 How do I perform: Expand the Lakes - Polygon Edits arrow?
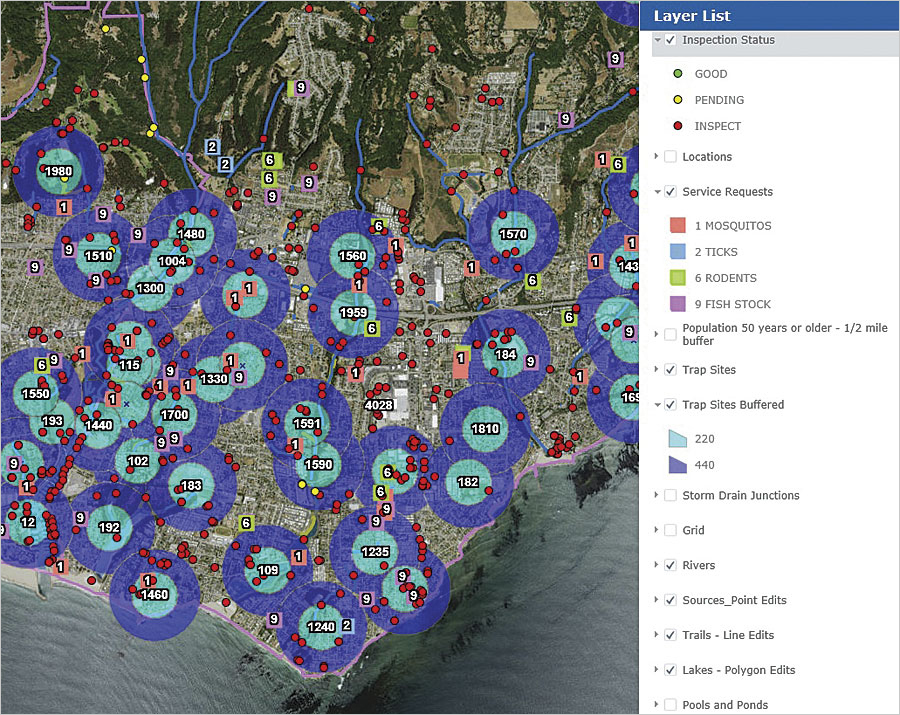click(x=656, y=670)
